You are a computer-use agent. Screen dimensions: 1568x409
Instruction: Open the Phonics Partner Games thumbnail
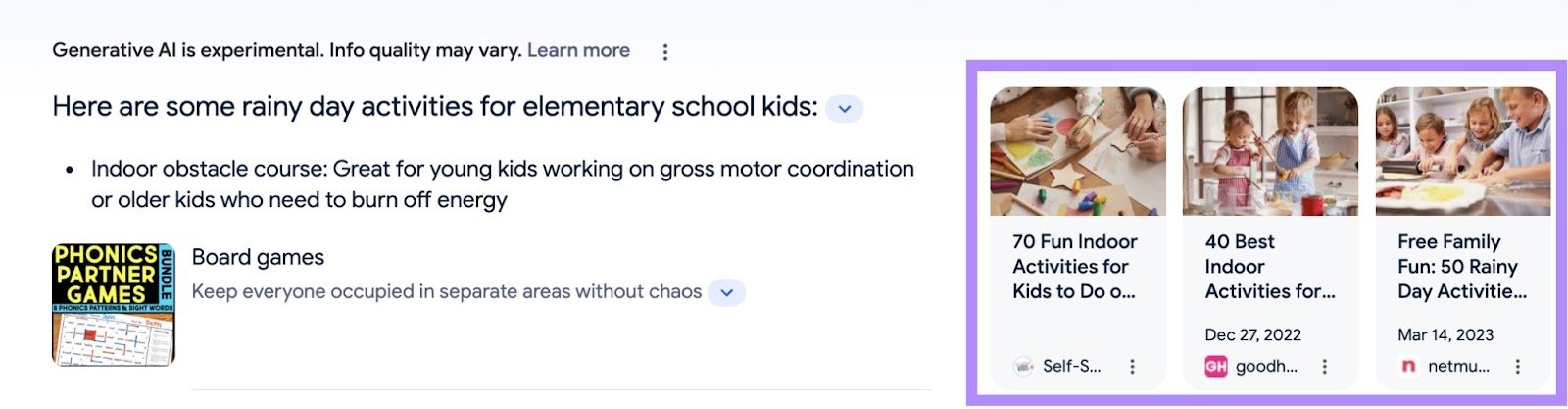click(114, 304)
